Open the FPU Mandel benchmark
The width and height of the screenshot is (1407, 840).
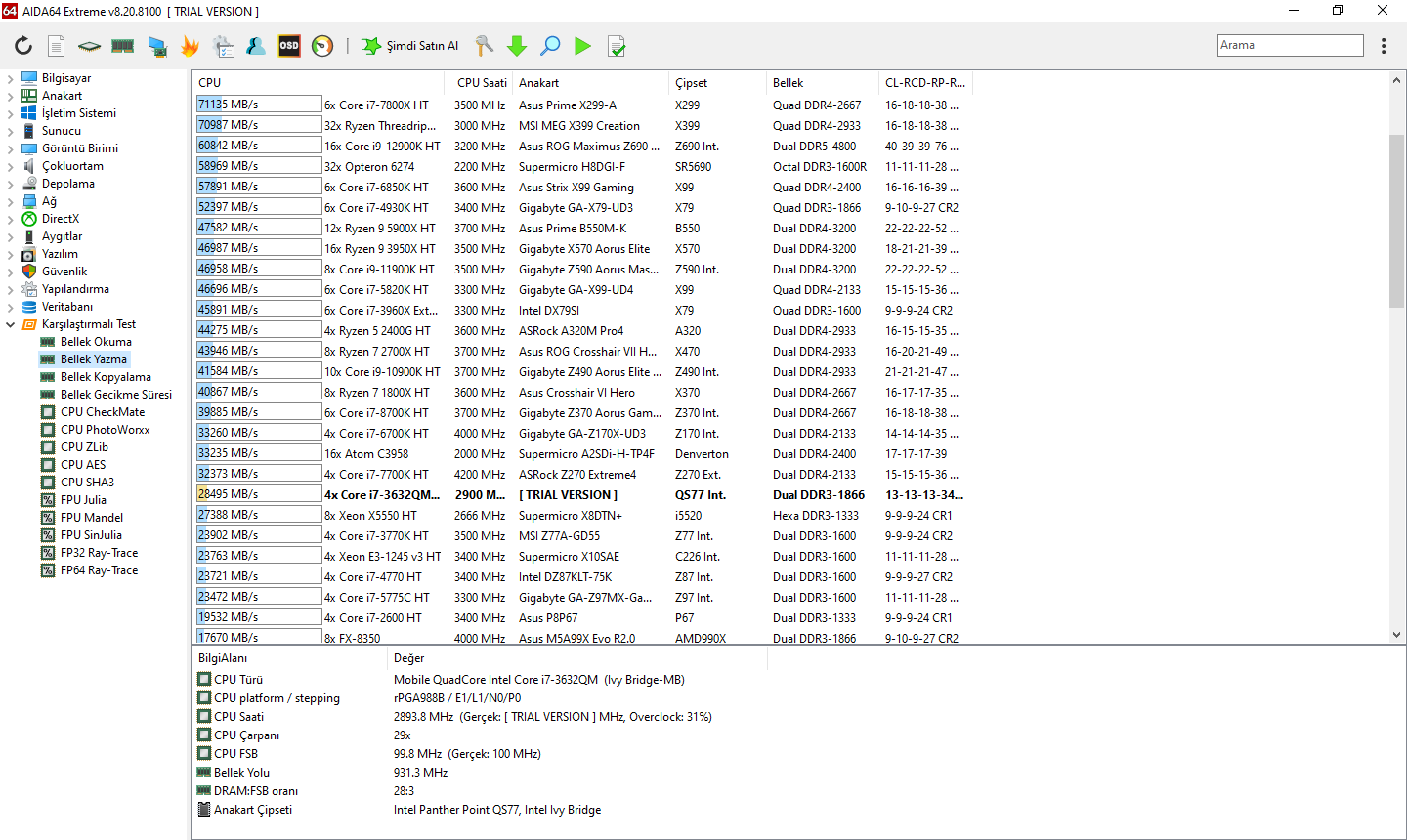[x=92, y=518]
